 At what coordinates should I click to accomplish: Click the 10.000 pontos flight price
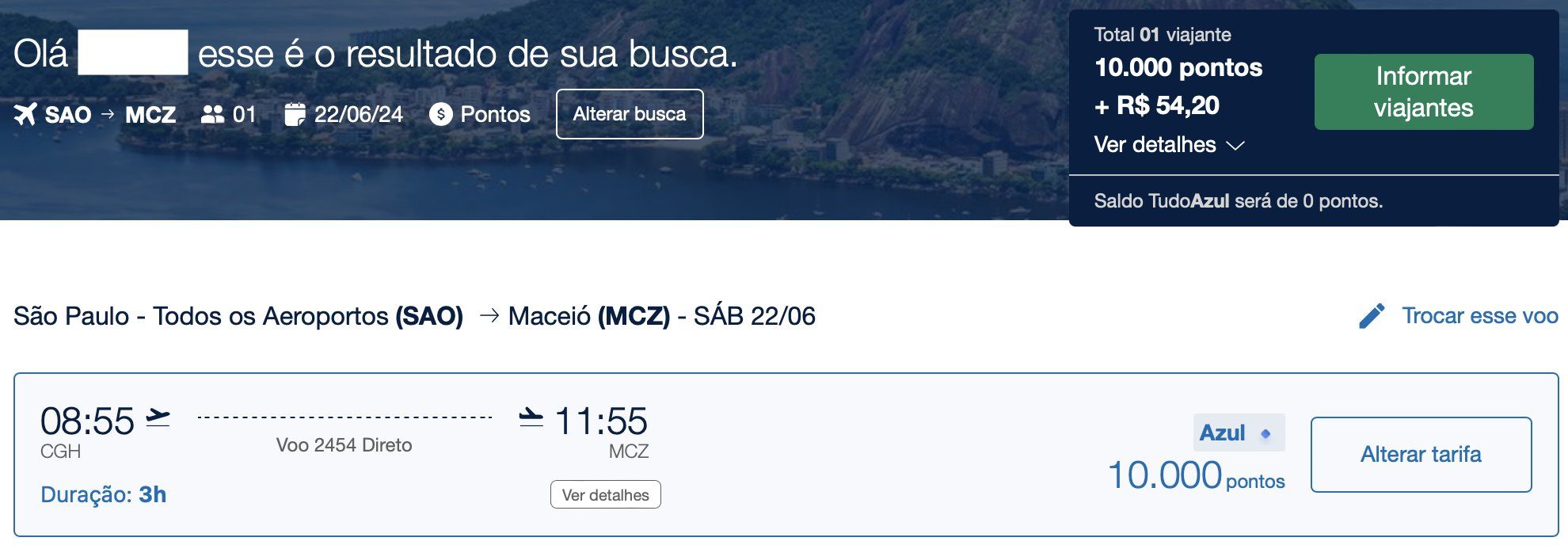[1196, 476]
